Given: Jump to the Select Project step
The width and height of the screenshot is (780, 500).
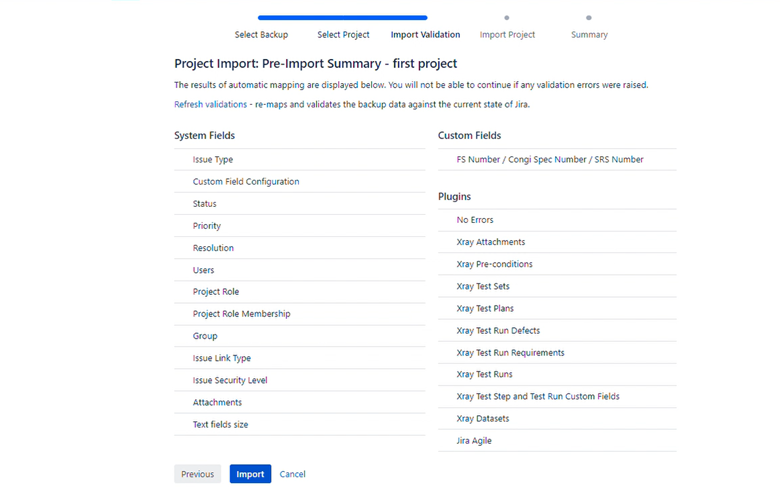Looking at the screenshot, I should (343, 34).
